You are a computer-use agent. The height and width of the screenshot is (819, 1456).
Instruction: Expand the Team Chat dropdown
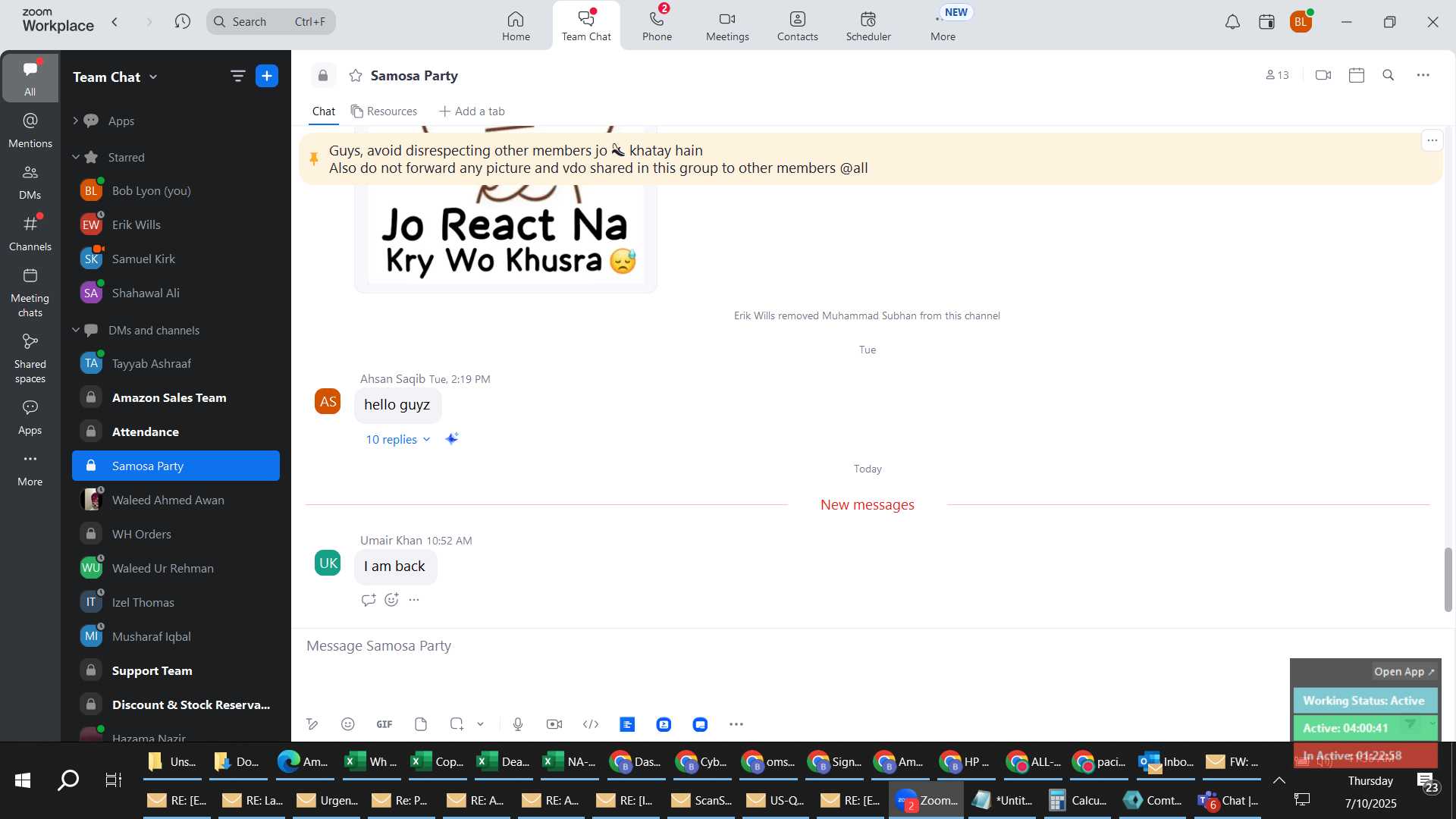(115, 77)
